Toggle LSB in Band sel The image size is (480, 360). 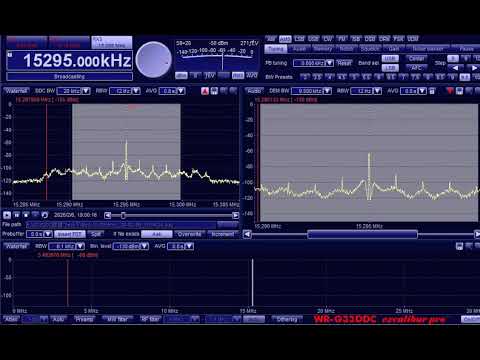click(x=390, y=68)
